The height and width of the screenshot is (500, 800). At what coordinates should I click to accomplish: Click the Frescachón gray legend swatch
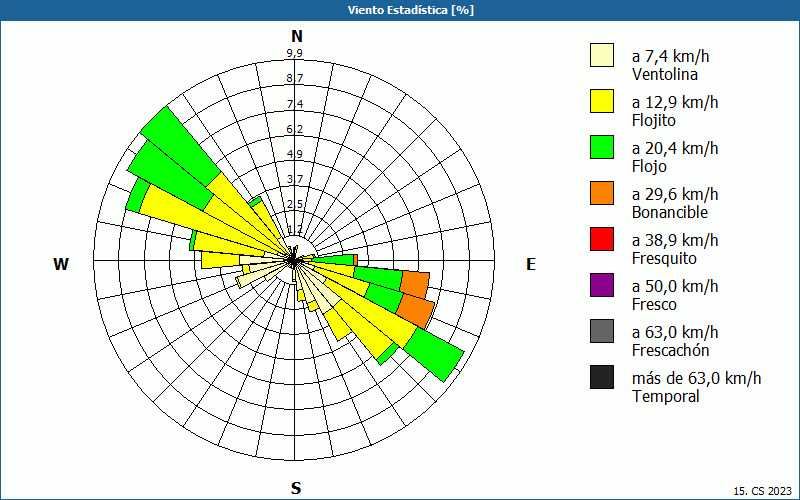(602, 331)
